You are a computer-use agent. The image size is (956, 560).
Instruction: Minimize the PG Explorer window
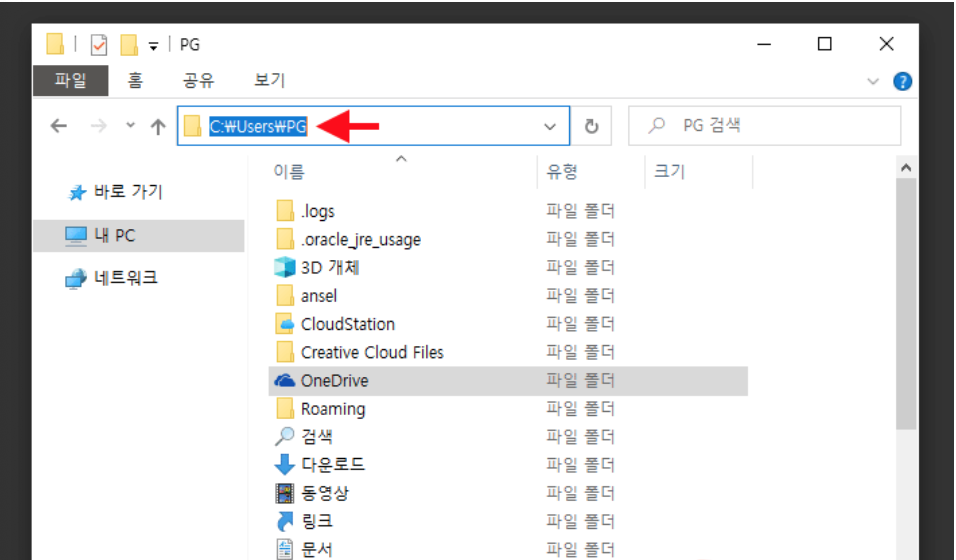click(x=764, y=44)
